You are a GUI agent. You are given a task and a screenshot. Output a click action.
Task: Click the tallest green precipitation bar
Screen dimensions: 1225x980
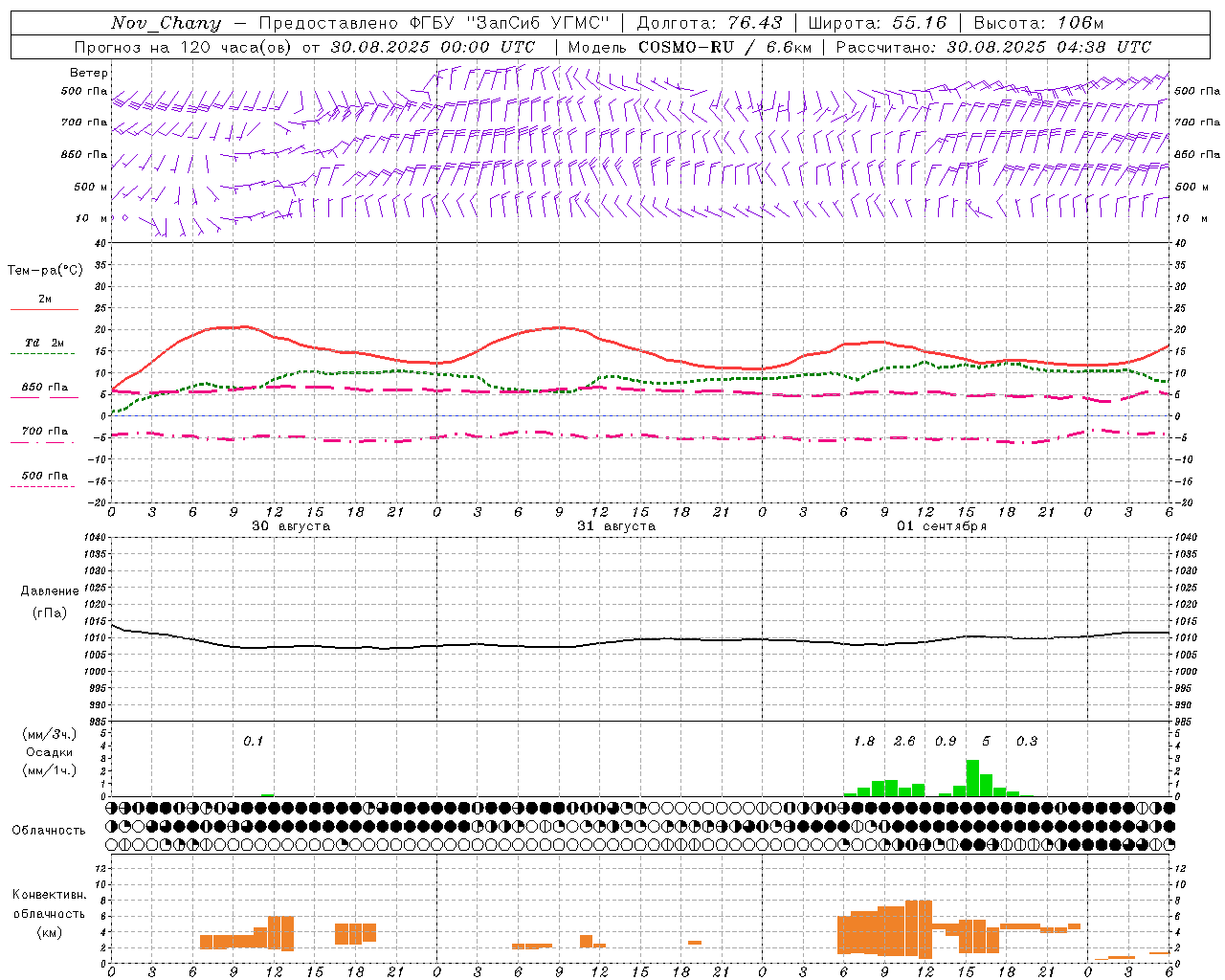972,778
